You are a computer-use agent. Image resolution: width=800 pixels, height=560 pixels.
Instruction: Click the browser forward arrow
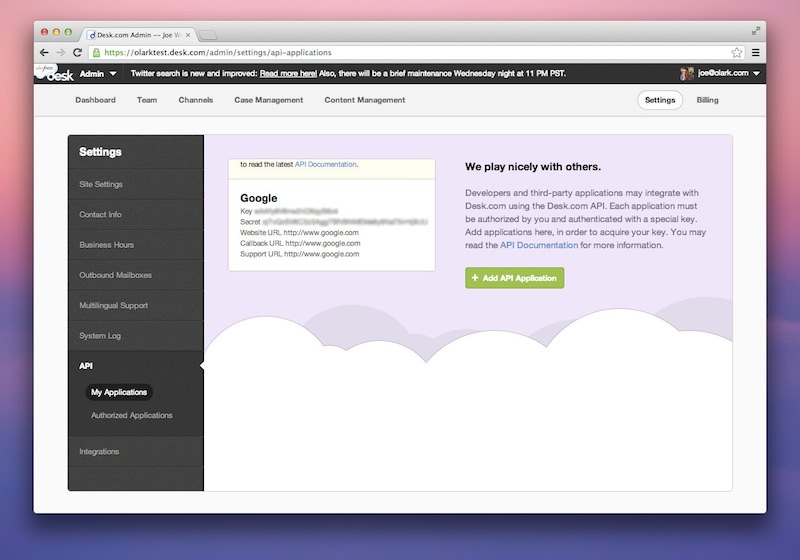62,52
